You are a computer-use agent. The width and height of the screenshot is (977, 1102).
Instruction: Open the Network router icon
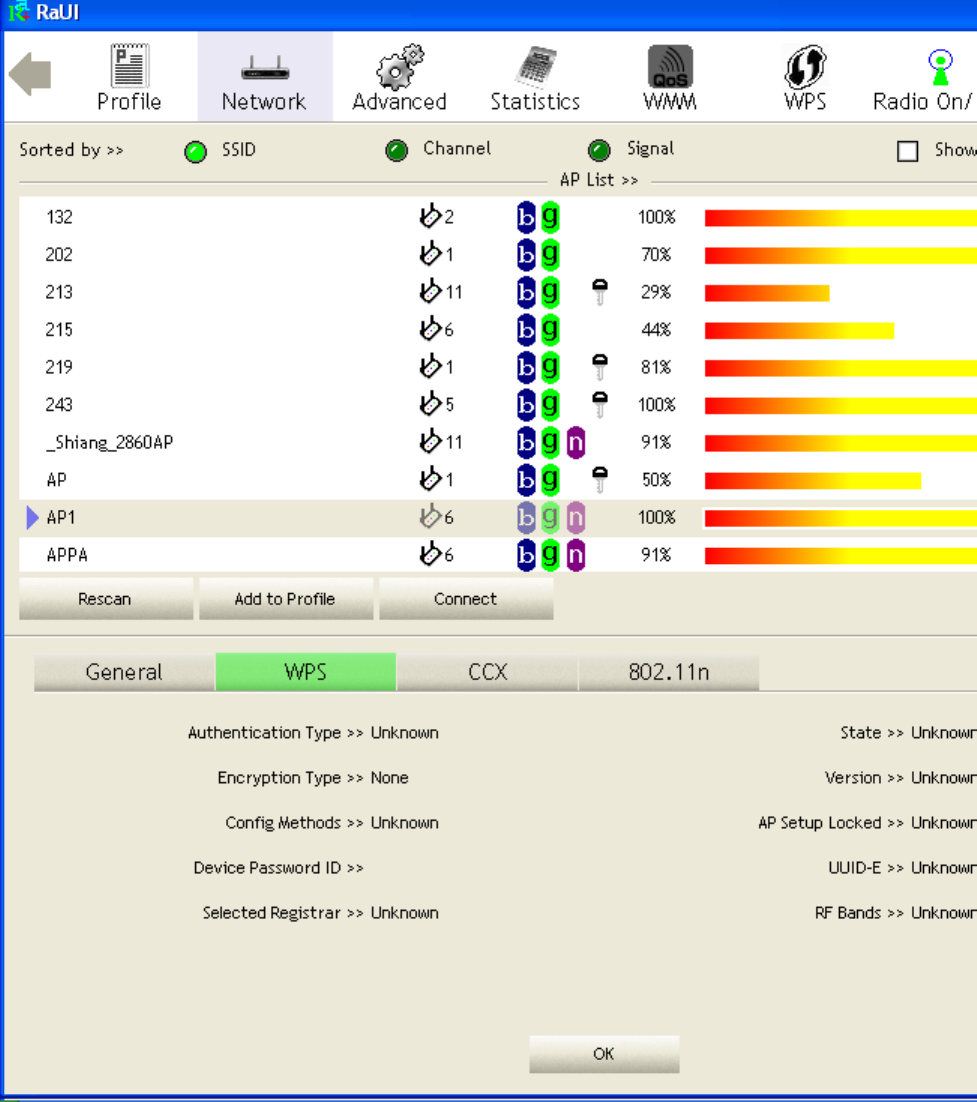265,68
